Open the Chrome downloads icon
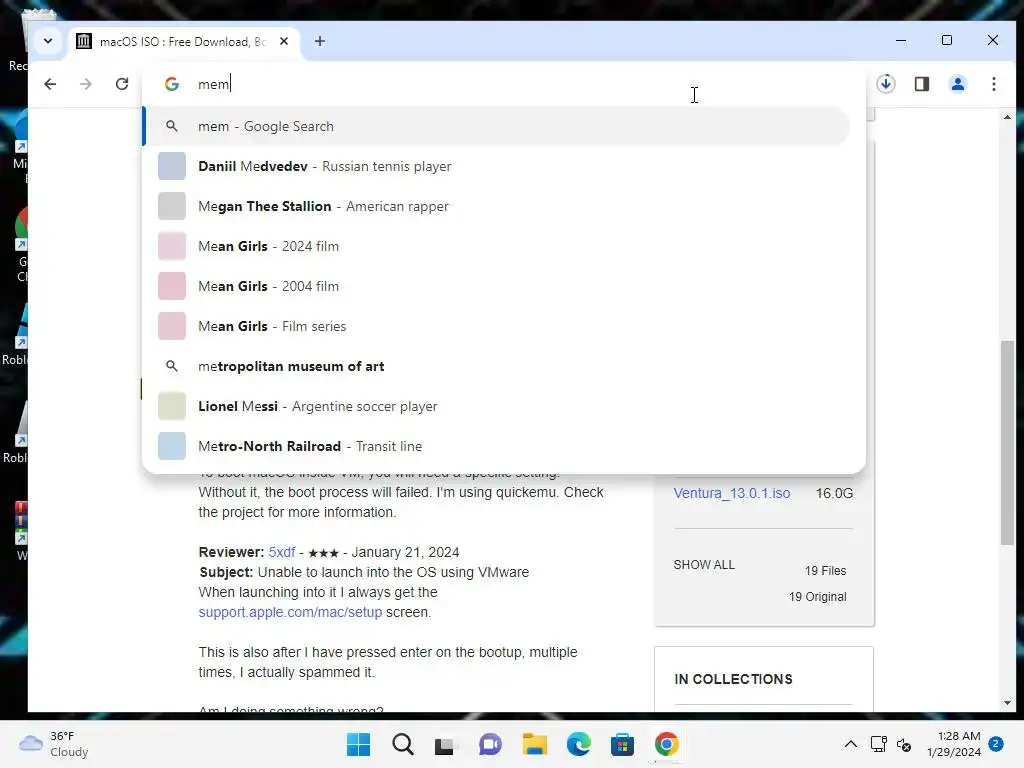 tap(886, 84)
